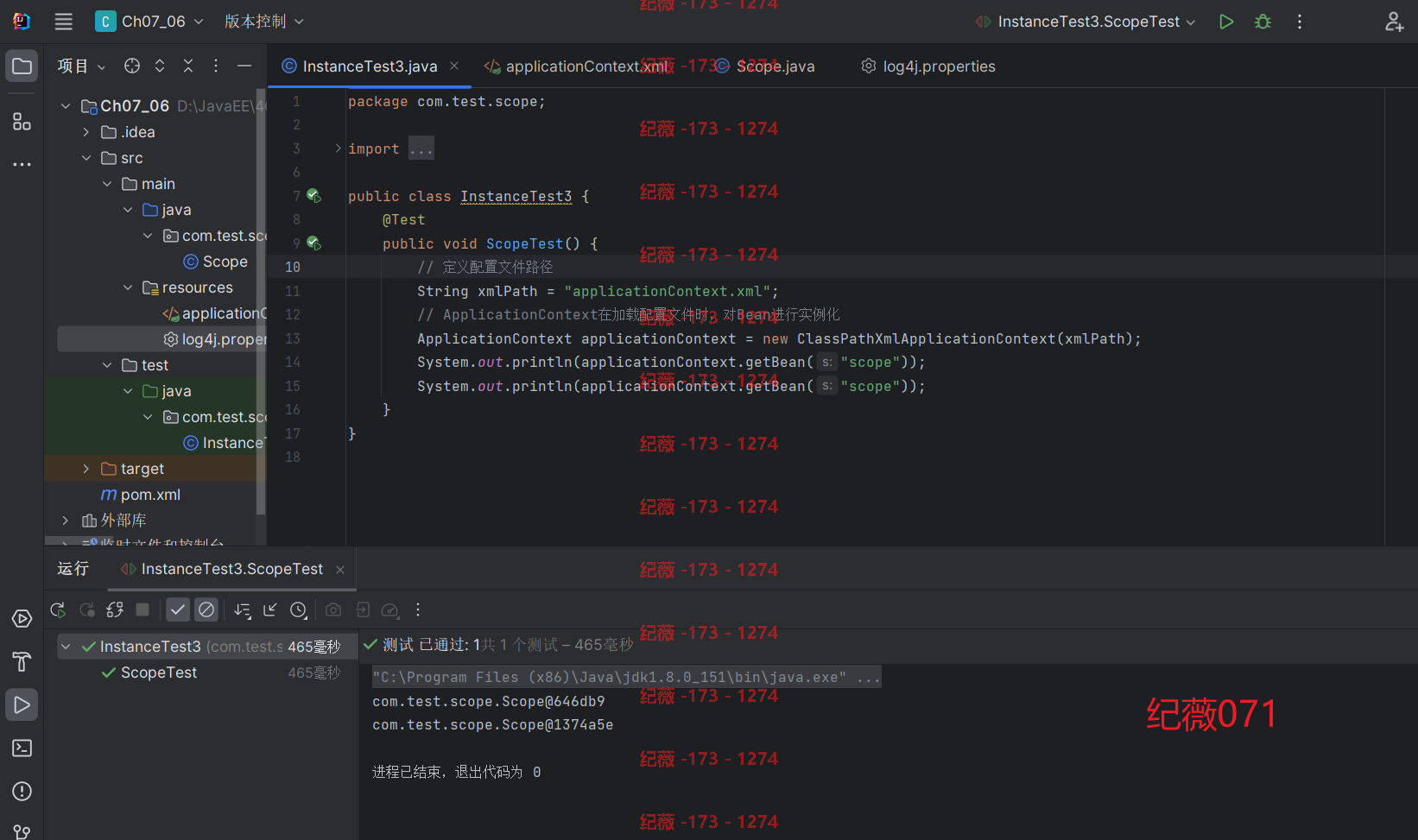
Task: Open the Run tool window icon
Action: (x=22, y=705)
